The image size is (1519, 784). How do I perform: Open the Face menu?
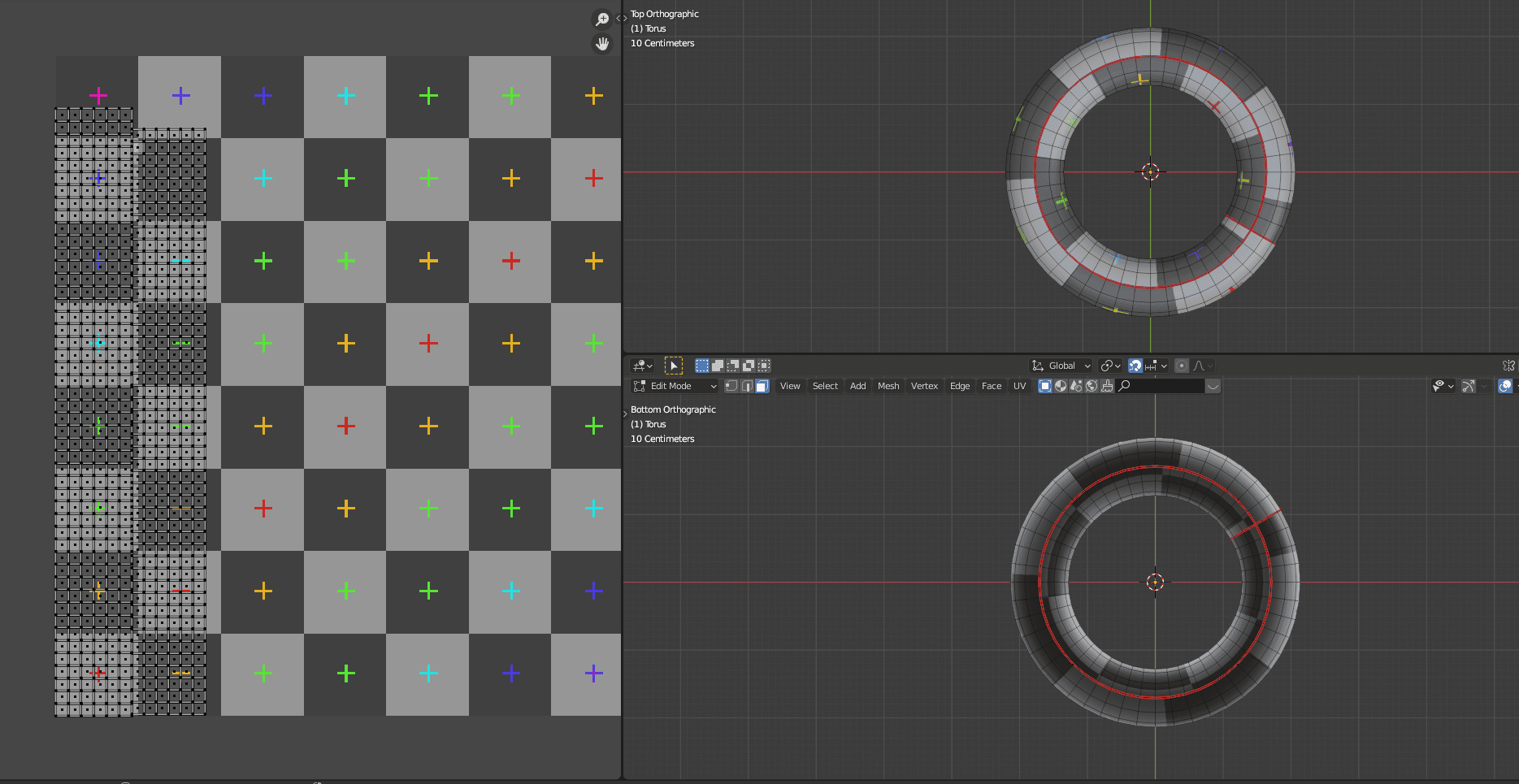[991, 386]
